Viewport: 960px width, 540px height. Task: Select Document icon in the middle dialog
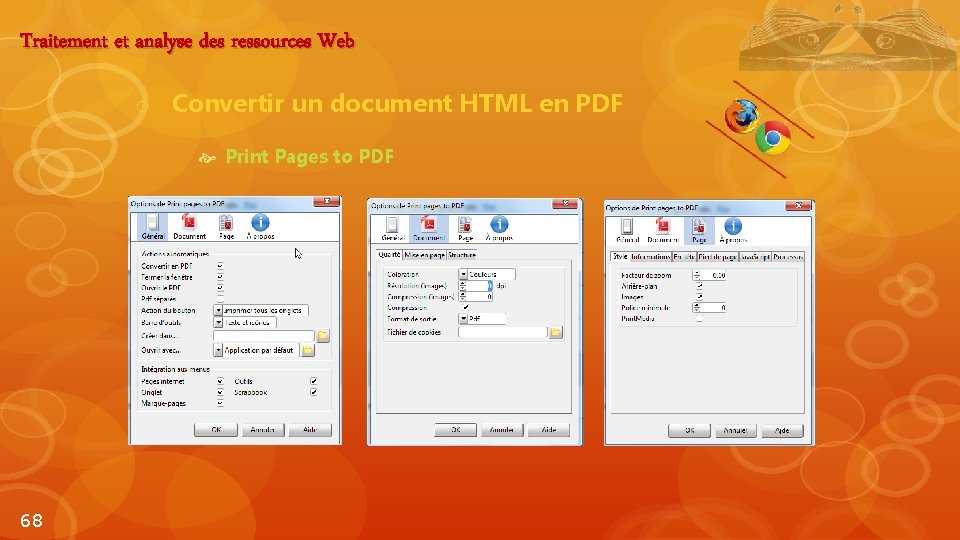[429, 225]
